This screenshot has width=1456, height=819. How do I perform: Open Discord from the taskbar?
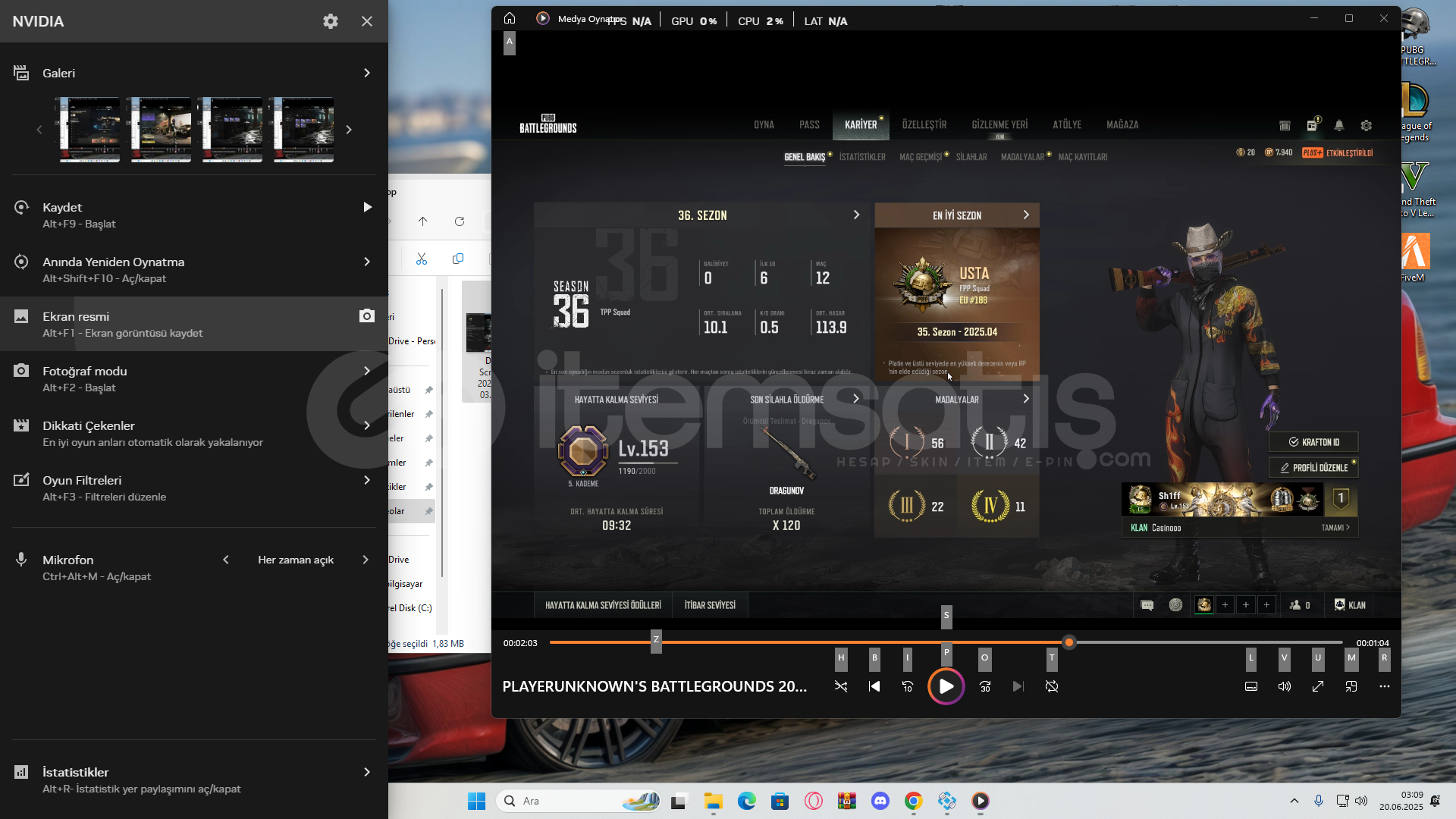[880, 801]
